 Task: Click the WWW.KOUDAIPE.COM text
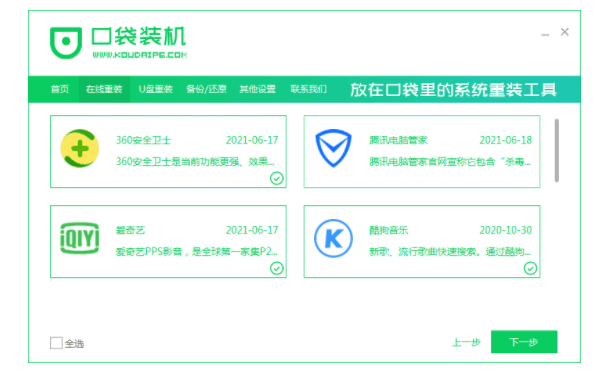(139, 55)
